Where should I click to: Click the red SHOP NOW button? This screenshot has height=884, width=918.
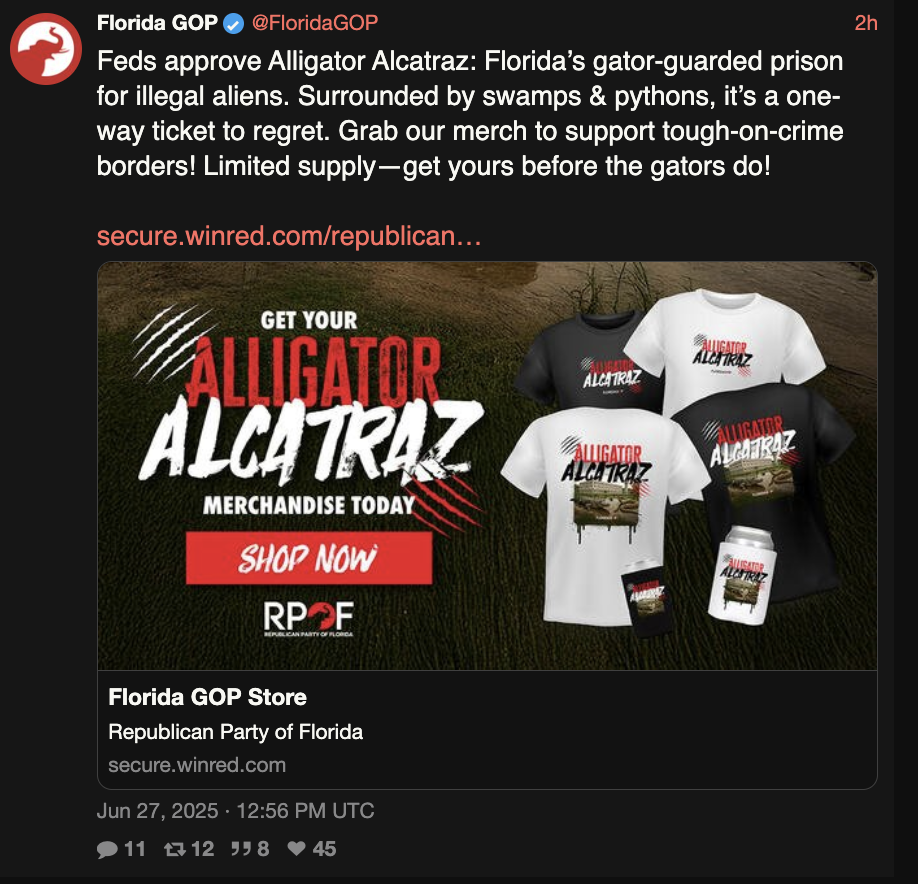pos(309,558)
